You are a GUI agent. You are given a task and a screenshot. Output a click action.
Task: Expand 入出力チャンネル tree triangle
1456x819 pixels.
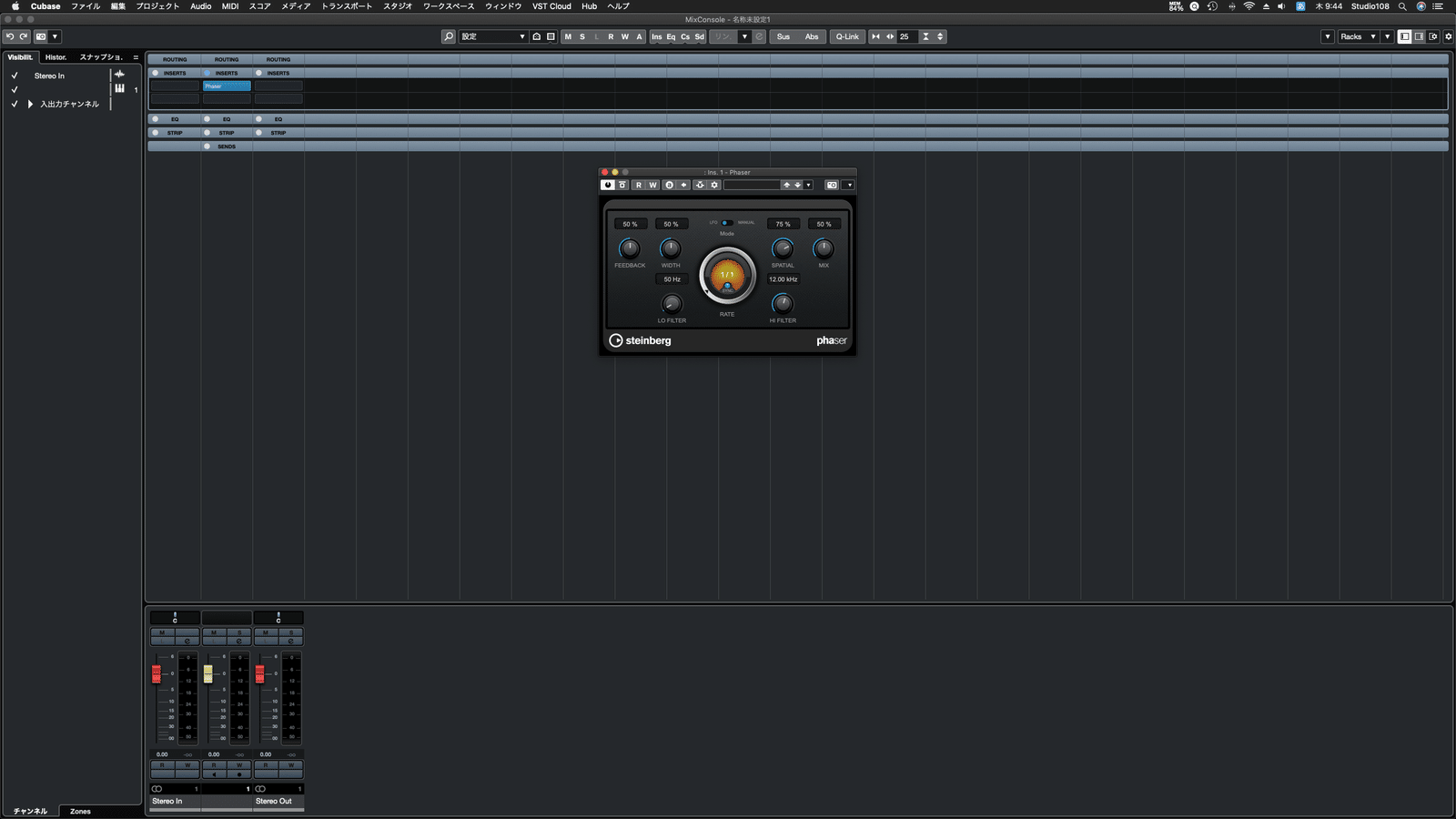coord(30,104)
